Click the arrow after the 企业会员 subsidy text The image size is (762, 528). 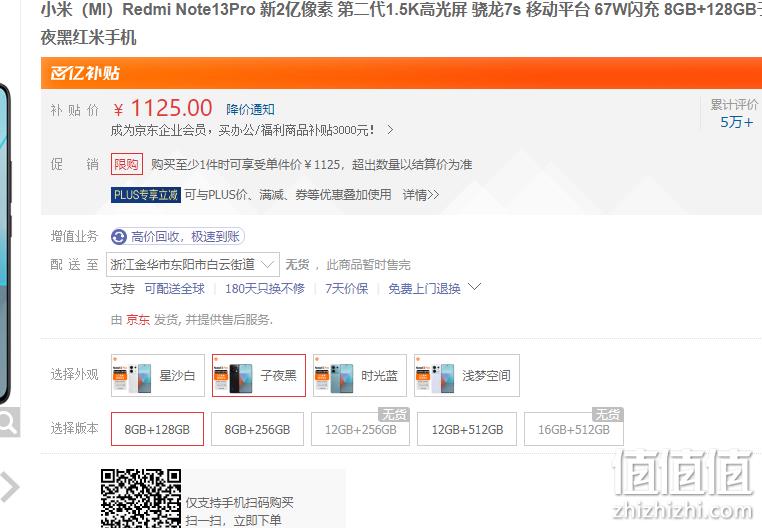390,130
